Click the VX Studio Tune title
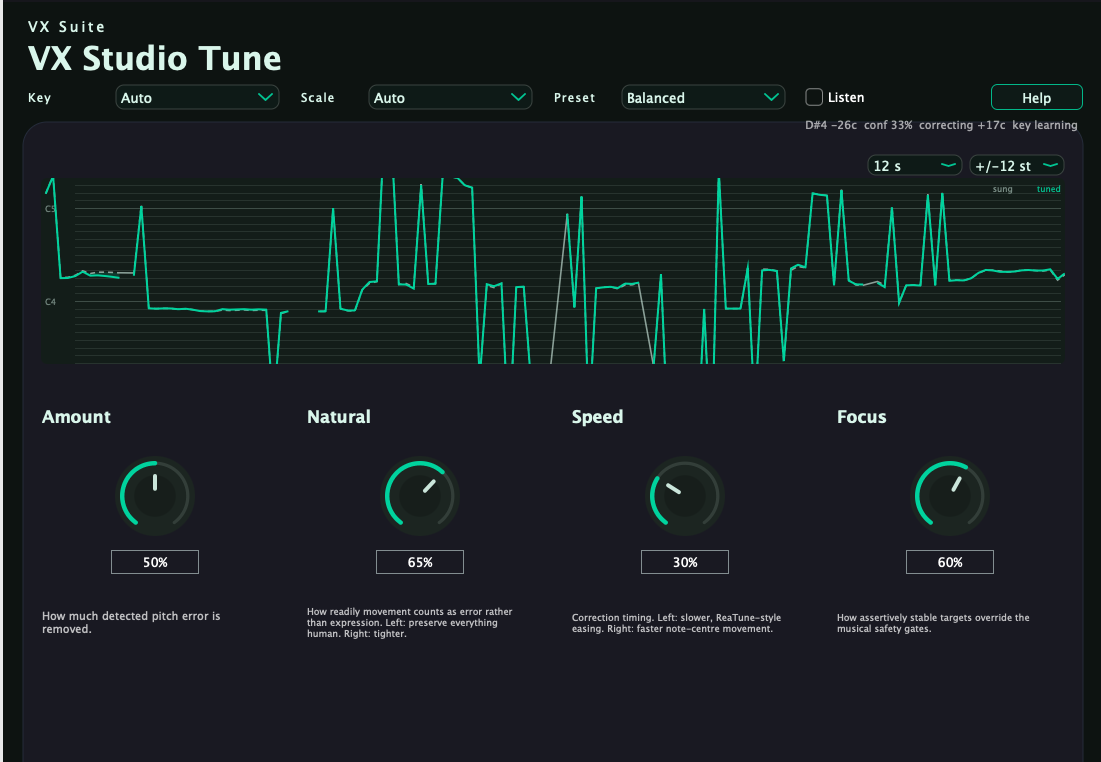This screenshot has height=762, width=1101. click(154, 58)
